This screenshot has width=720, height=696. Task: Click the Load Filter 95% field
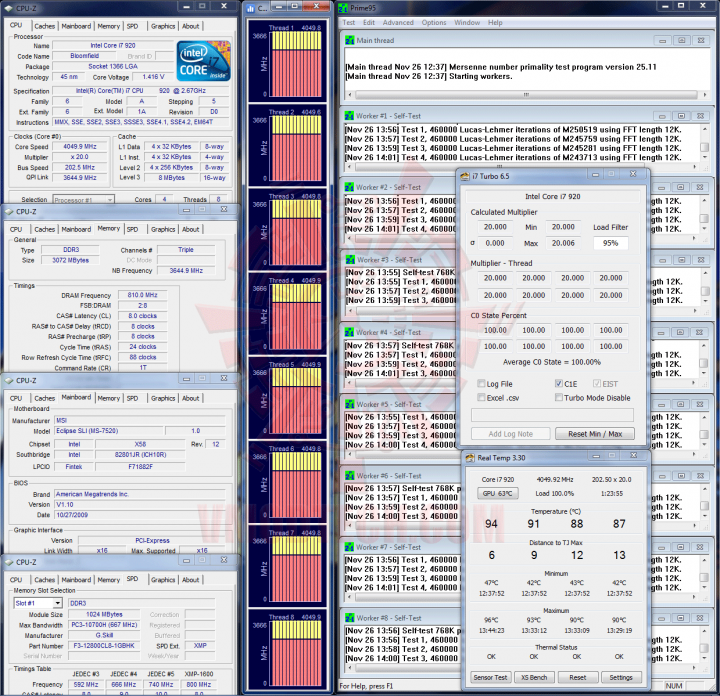coord(610,243)
